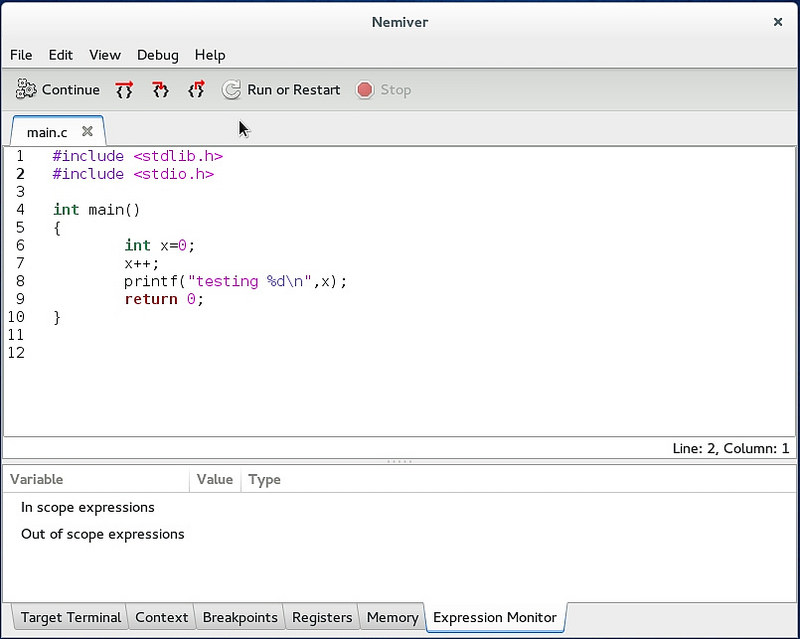This screenshot has width=800, height=639.
Task: Click the 'x++;' statement
Action: (x=142, y=263)
